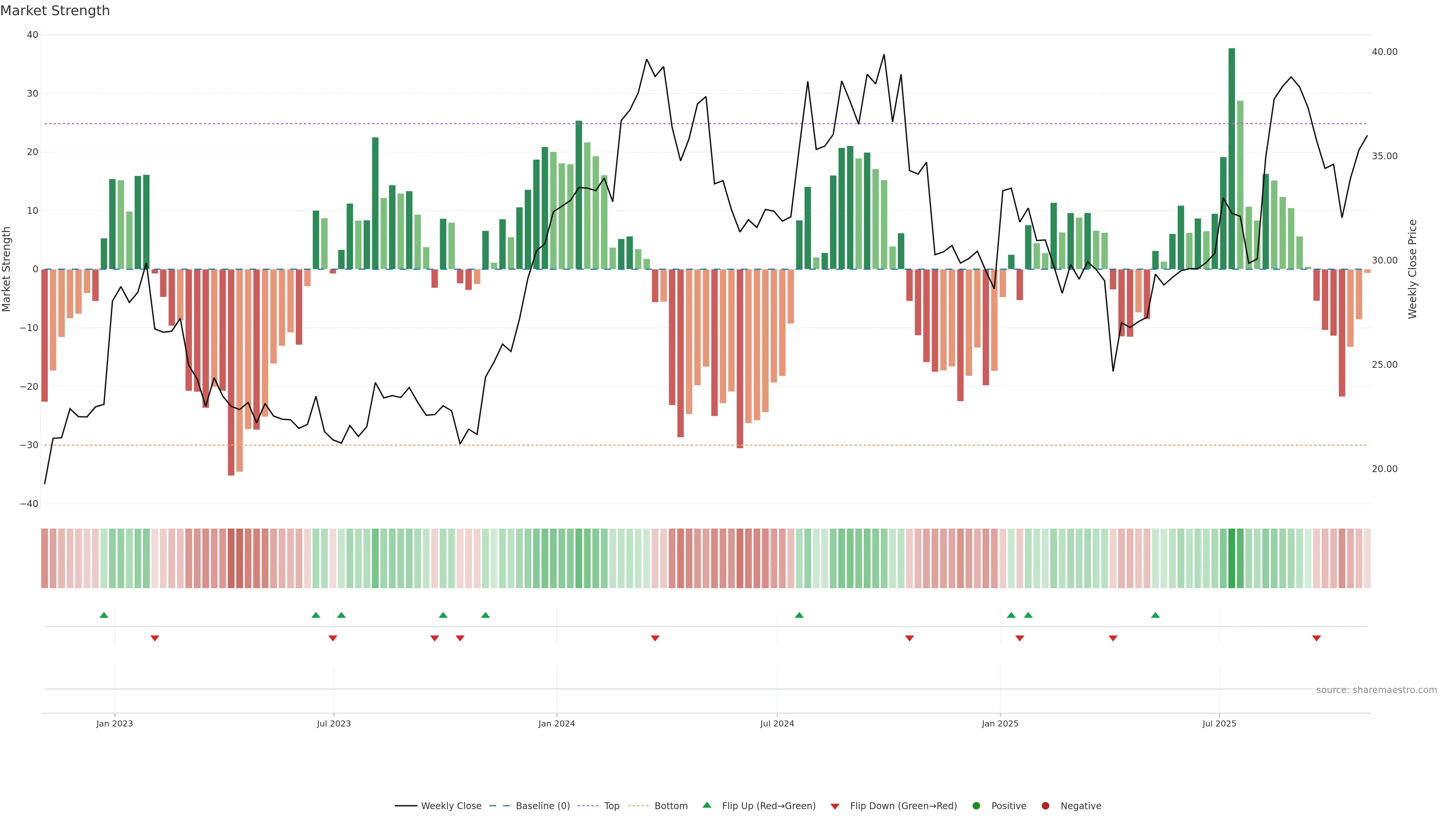Click the Positive green circle legend icon

pyautogui.click(x=976, y=806)
